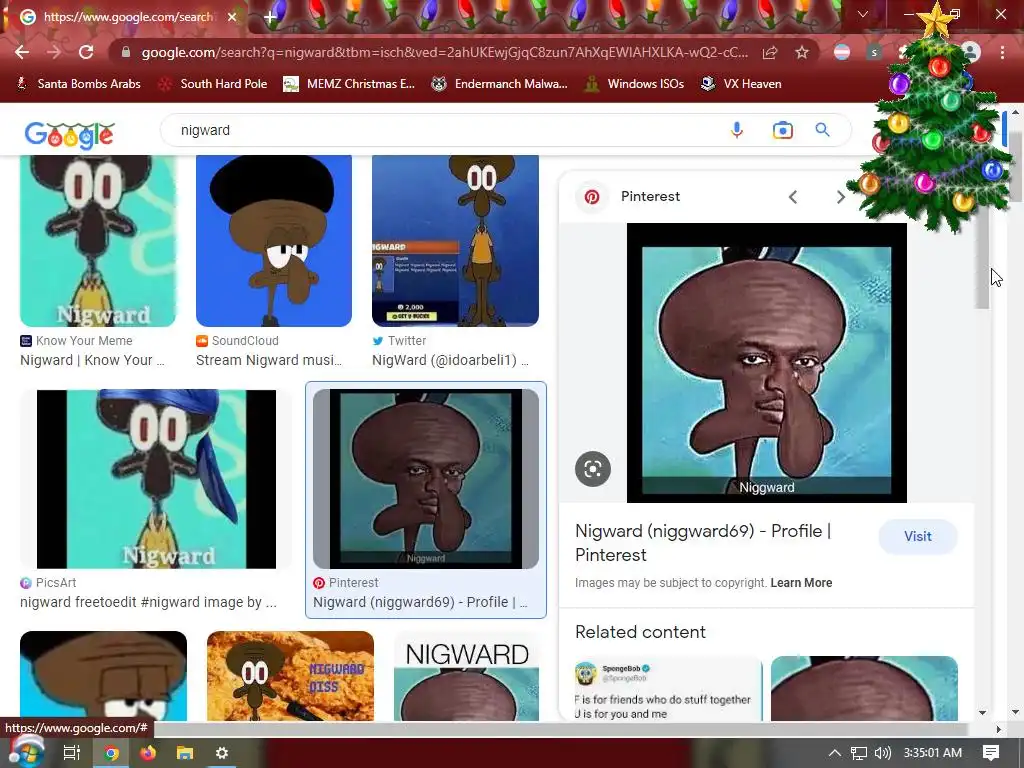
Task: Click the horizontal scrollbar's right arrow
Action: [999, 729]
